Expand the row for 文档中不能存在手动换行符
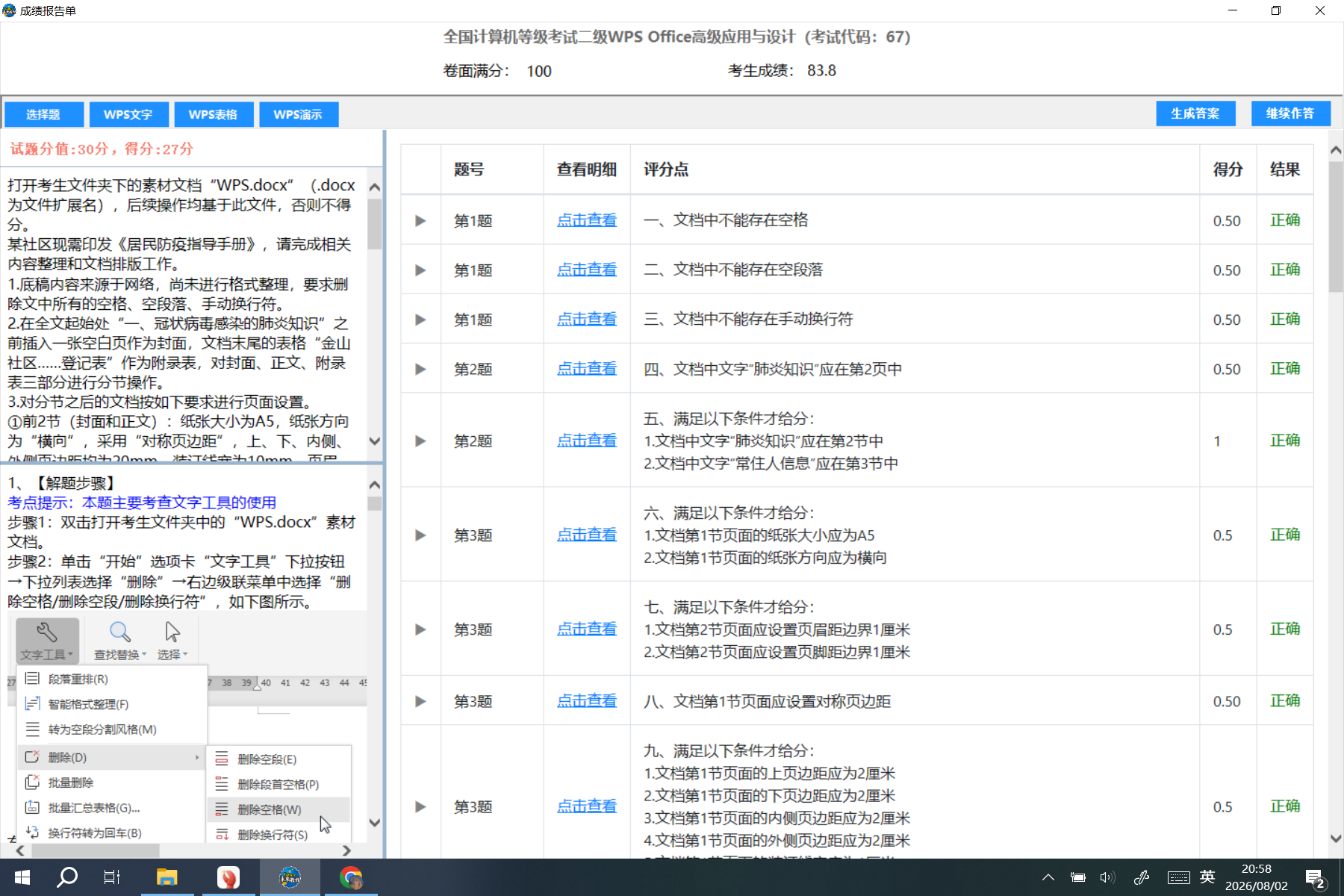This screenshot has width=1344, height=896. tap(420, 320)
